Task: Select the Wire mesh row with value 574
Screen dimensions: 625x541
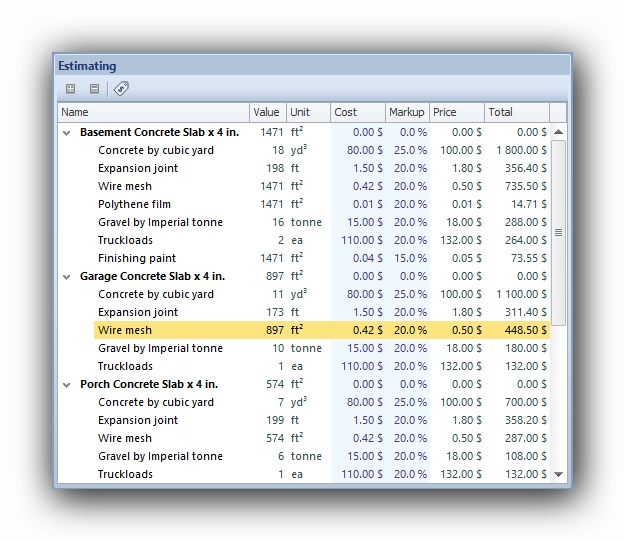Action: point(304,438)
